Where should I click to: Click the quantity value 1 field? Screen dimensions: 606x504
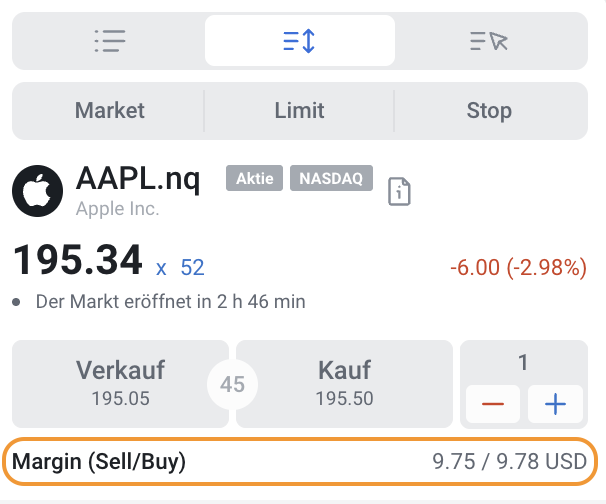(523, 363)
